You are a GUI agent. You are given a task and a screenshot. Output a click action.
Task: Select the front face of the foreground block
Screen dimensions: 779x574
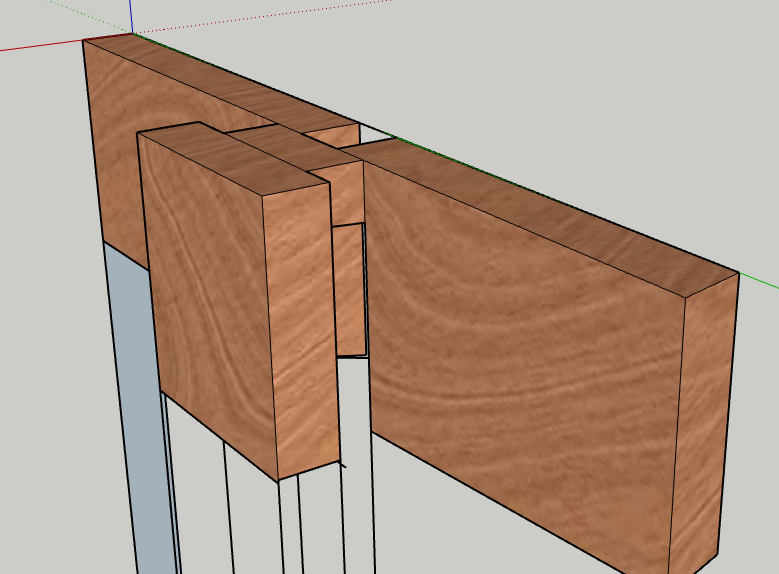[x=205, y=300]
